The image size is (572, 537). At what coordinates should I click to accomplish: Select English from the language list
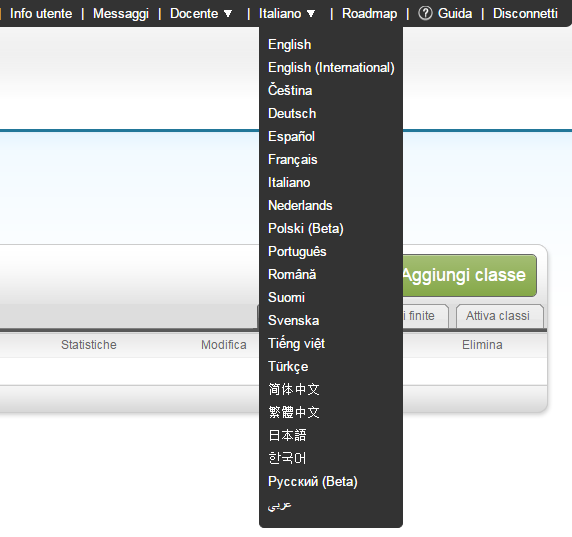pos(290,45)
